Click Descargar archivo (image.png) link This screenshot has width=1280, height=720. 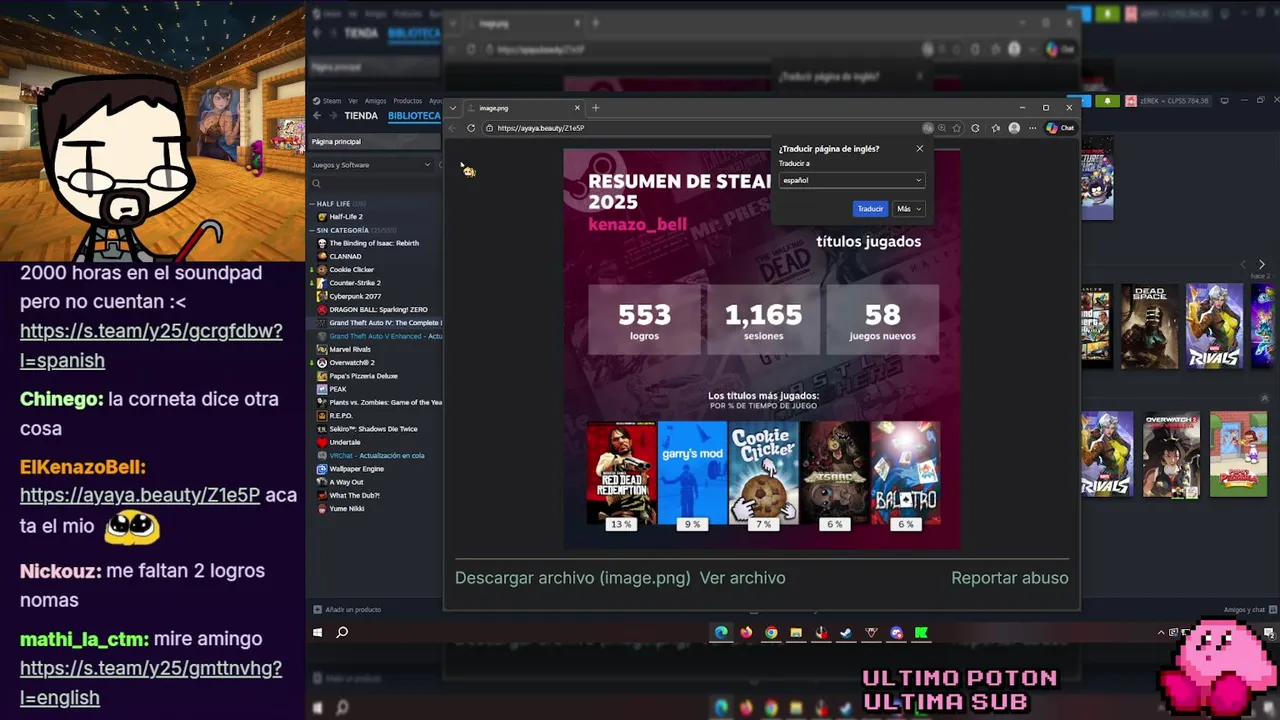point(573,578)
